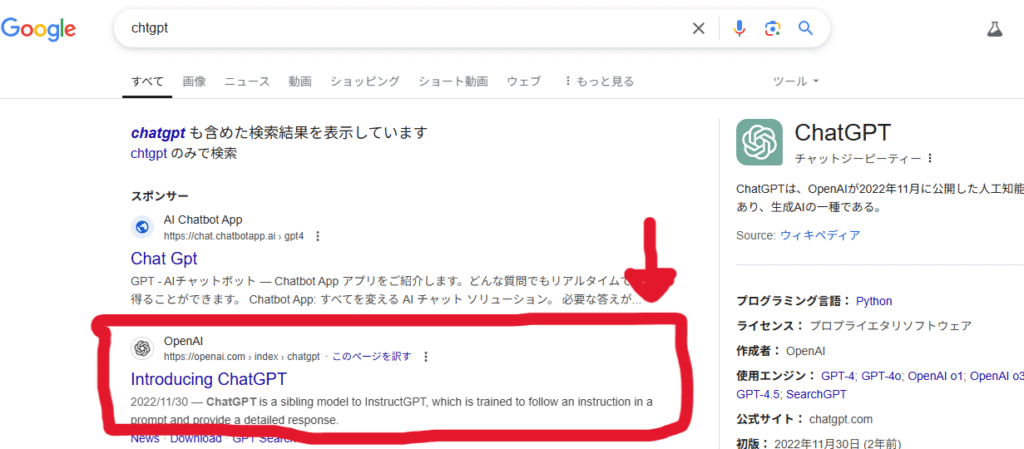1024x449 pixels.
Task: Switch to 画像 tab
Action: pos(194,82)
